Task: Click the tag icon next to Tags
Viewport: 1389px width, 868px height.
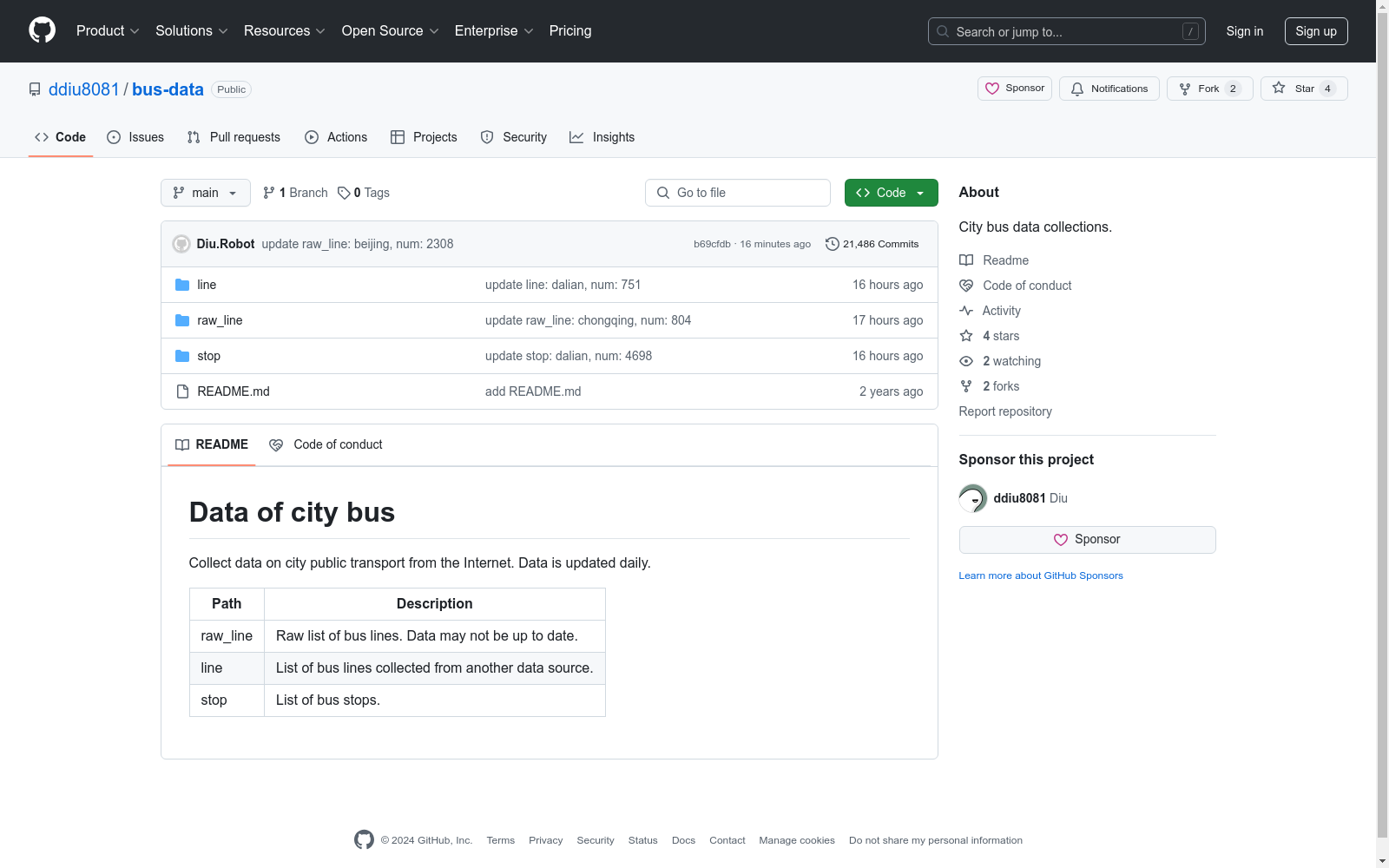Action: click(x=344, y=193)
